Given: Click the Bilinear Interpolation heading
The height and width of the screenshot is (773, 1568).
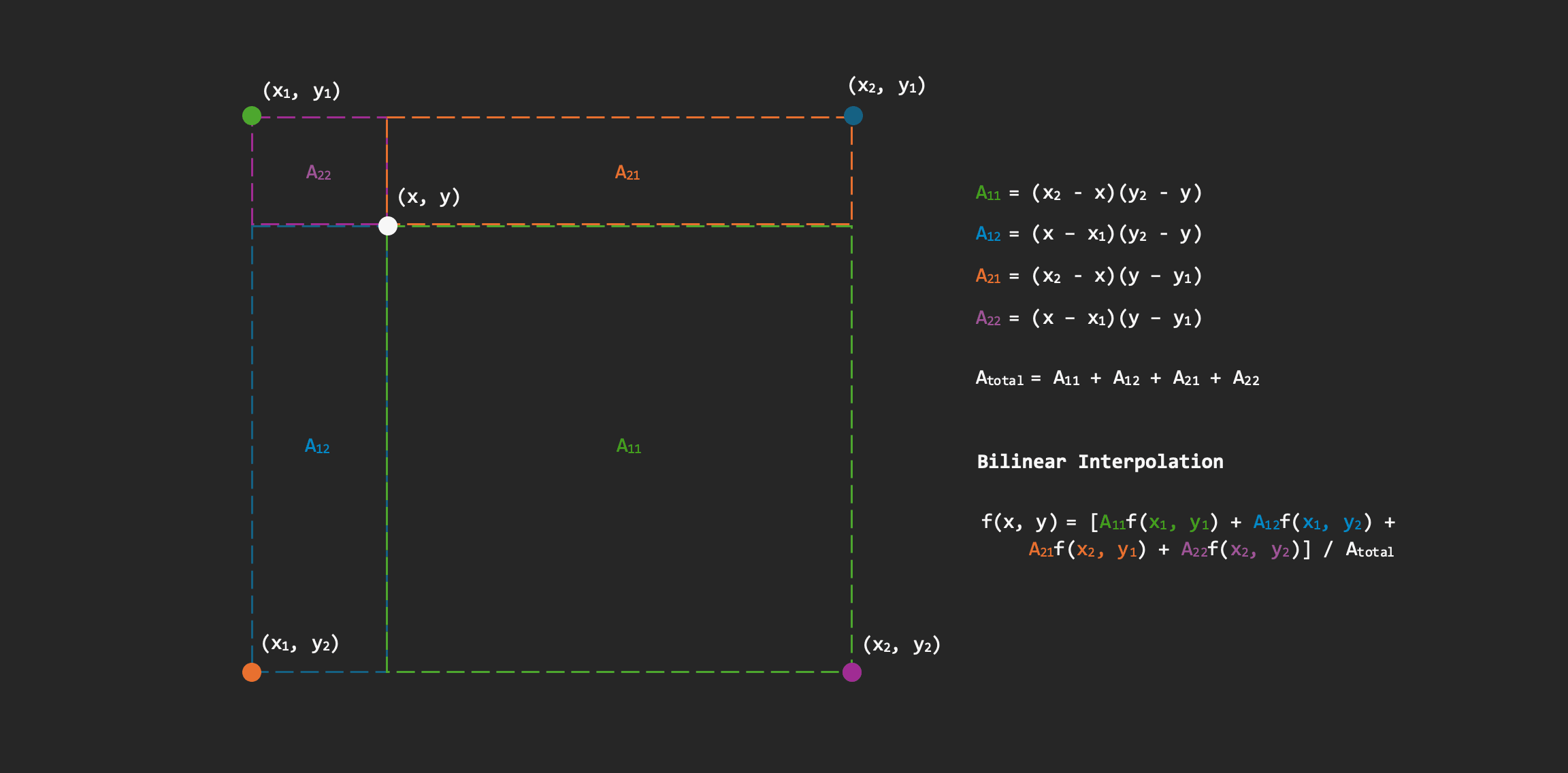Looking at the screenshot, I should [1100, 462].
